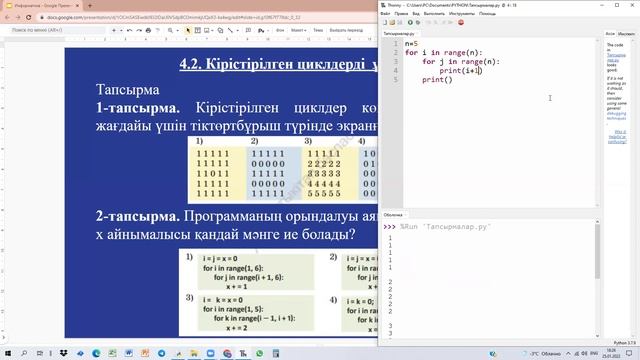Viewport: 640px width, 360px height.
Task: Switch to the Оболочка shell tab
Action: pos(393,215)
